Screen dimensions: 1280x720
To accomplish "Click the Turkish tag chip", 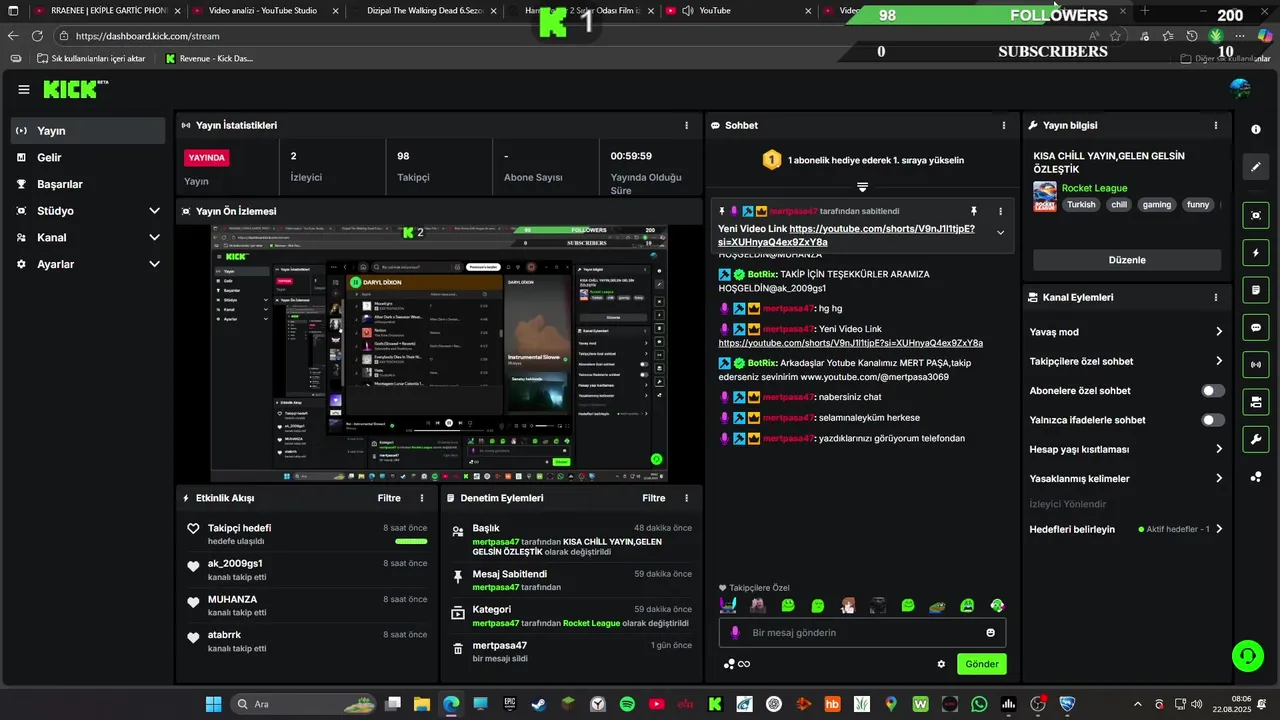I will (1081, 204).
